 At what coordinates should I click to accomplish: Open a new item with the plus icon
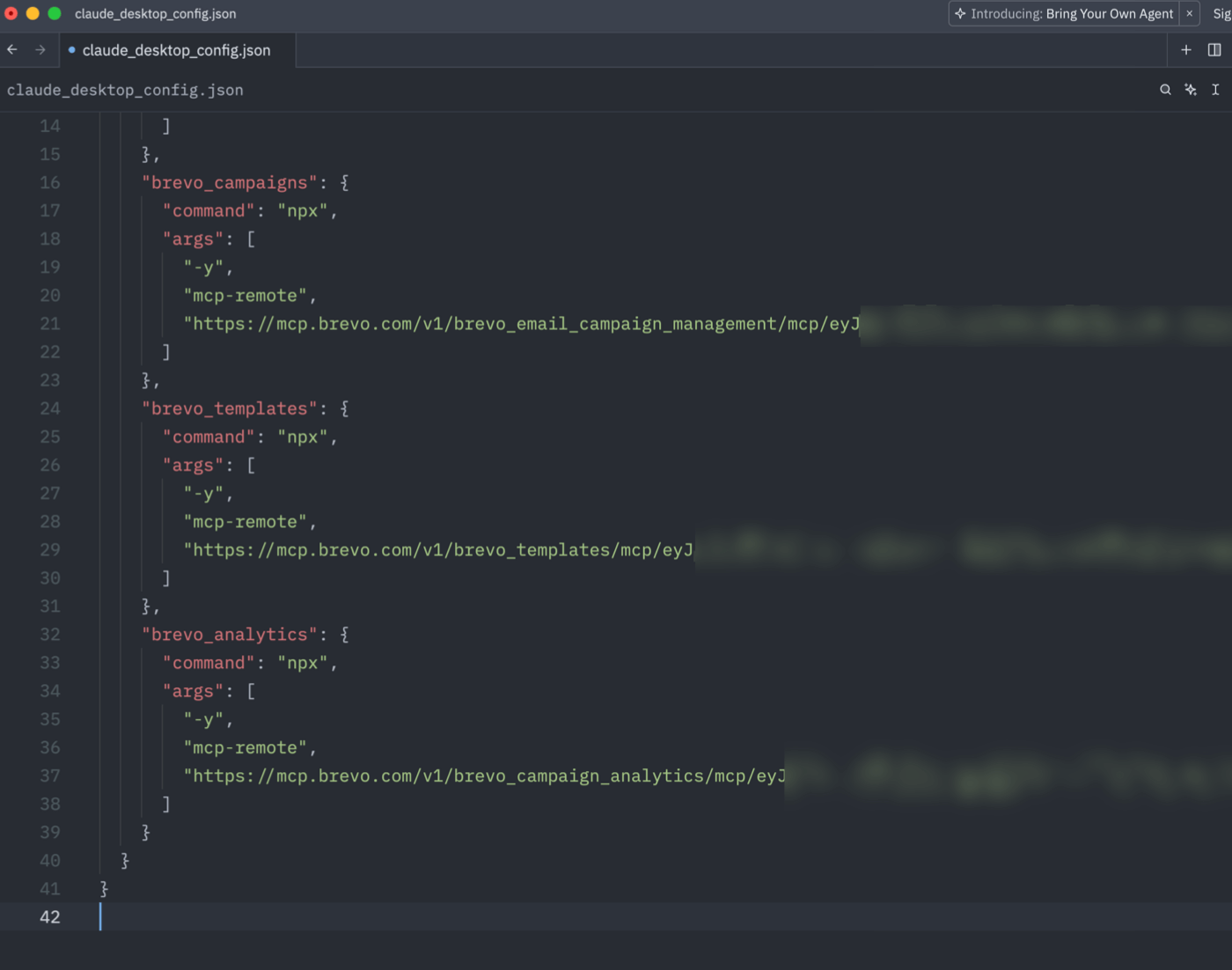(1186, 50)
